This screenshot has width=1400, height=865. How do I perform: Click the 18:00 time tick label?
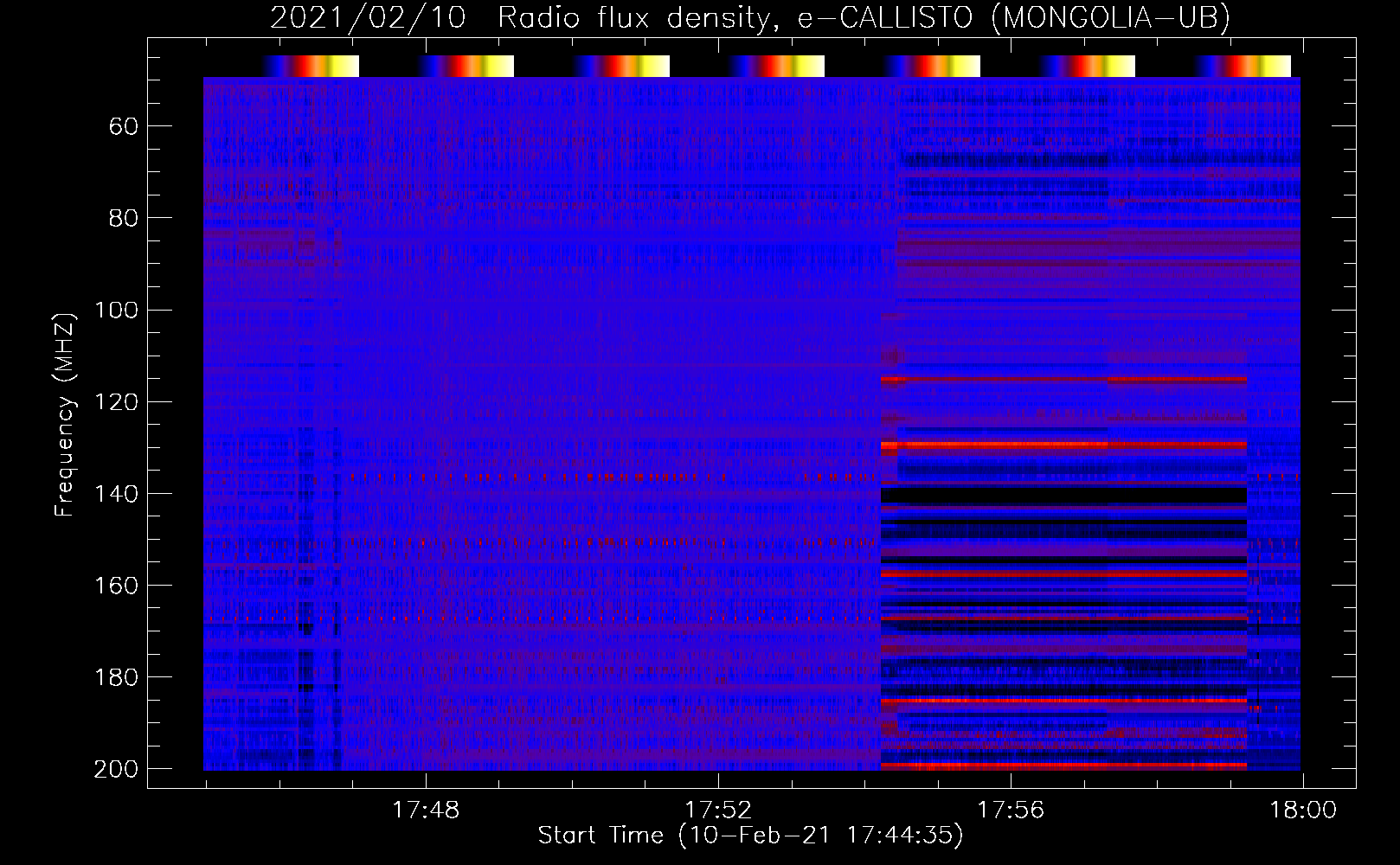(1303, 811)
